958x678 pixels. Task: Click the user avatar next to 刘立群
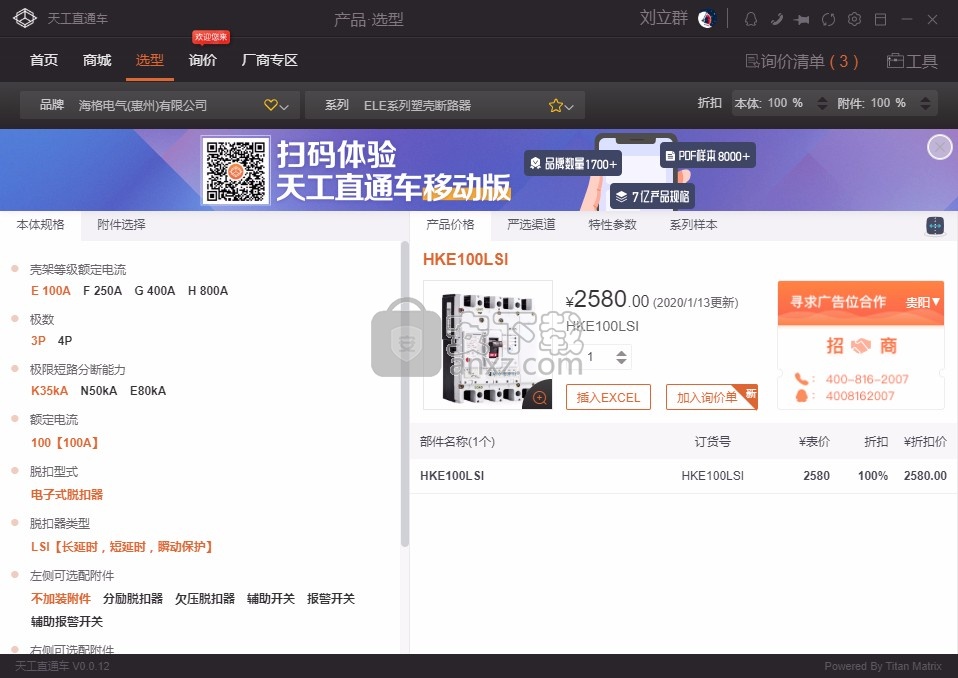[707, 19]
